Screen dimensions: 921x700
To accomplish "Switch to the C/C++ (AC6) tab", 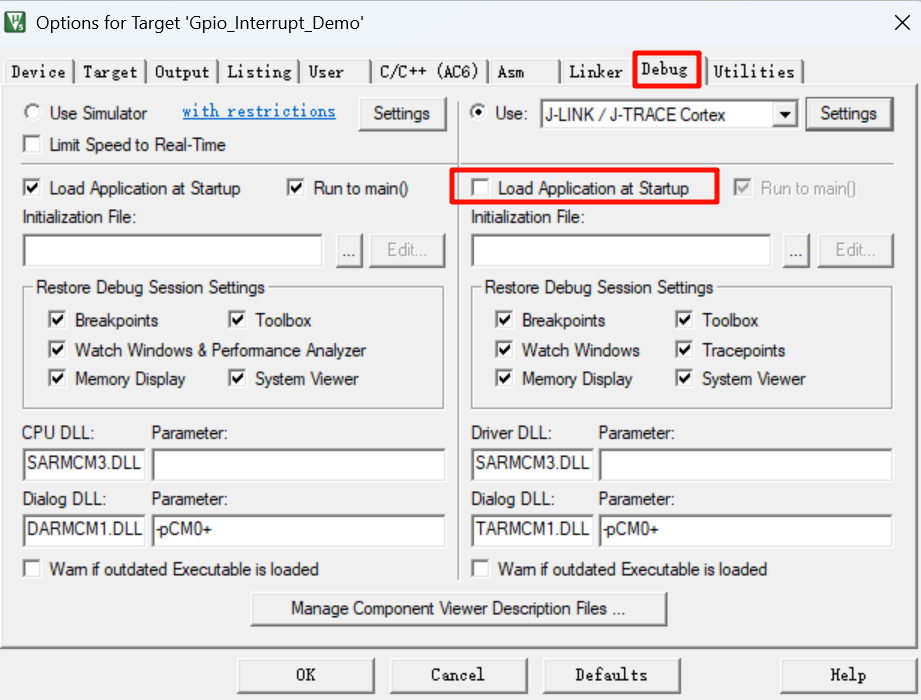I will (429, 72).
